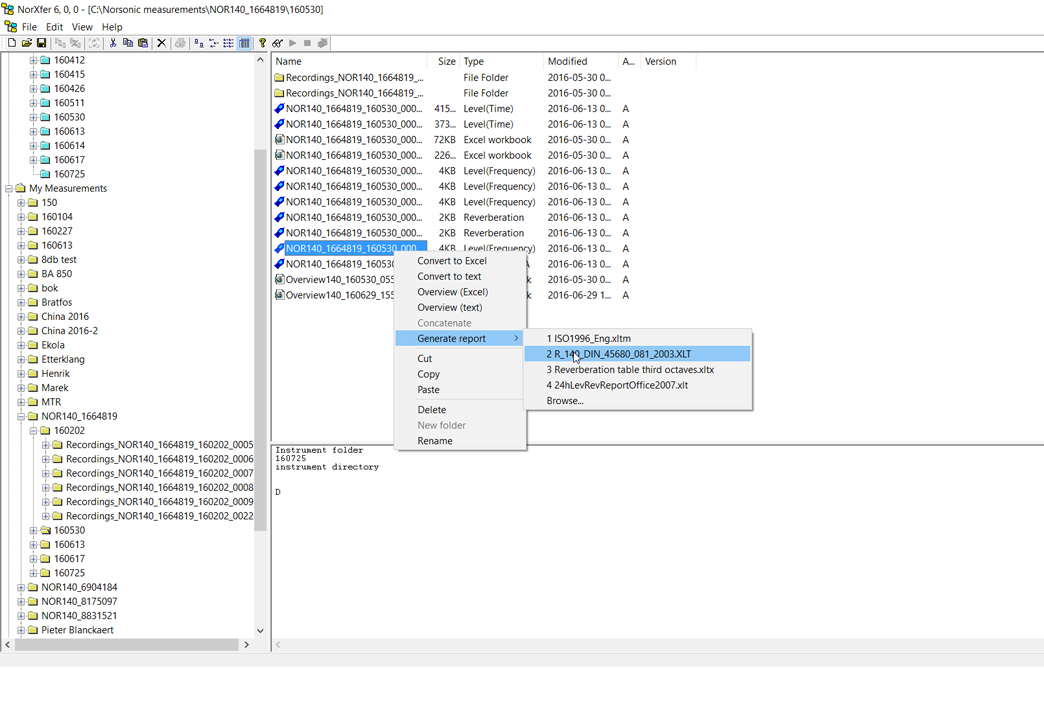Click the Save floppy disk icon
The image size is (1044, 719).
pos(41,43)
